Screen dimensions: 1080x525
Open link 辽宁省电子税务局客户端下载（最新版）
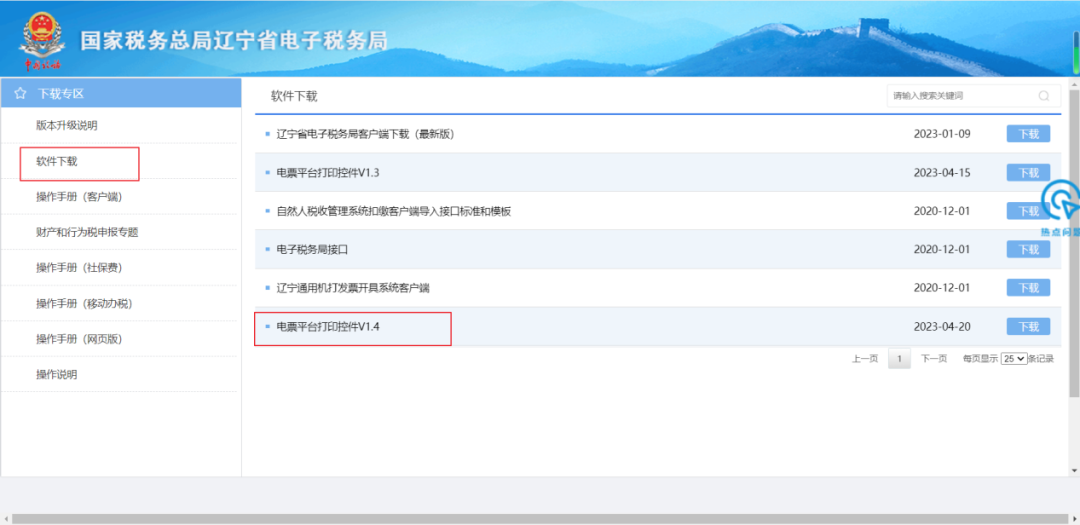click(x=366, y=134)
